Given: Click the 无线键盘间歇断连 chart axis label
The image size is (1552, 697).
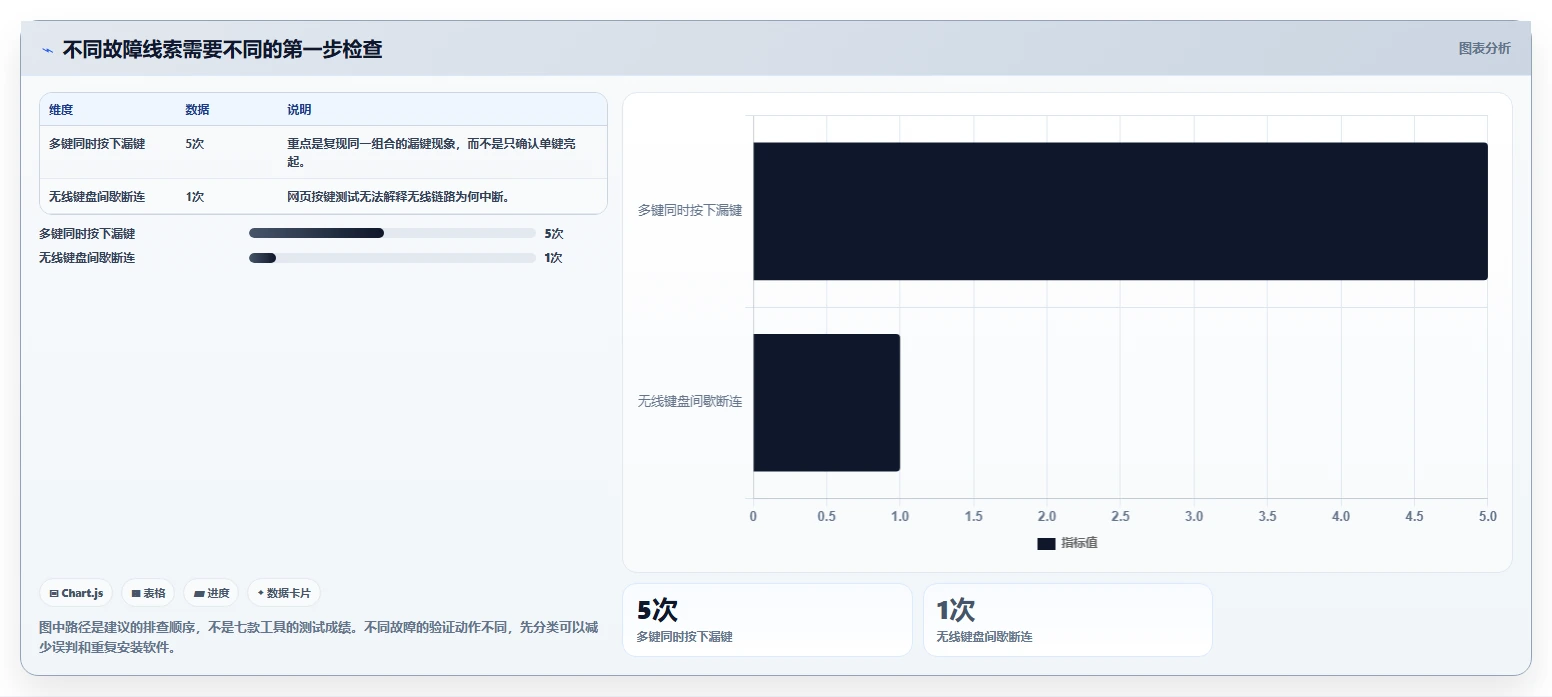Looking at the screenshot, I should coord(690,402).
